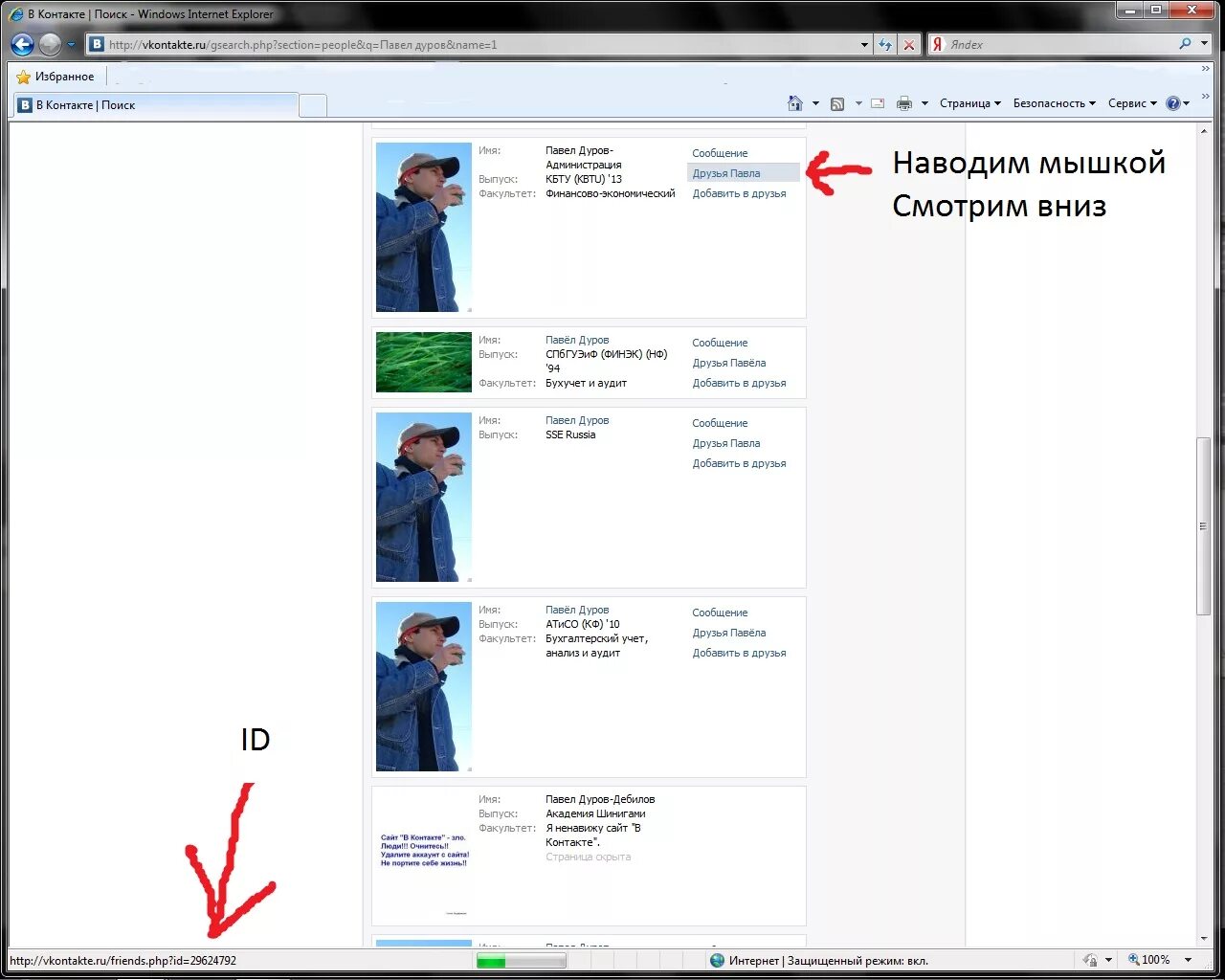Image resolution: width=1225 pixels, height=980 pixels.
Task: Click Добавить в друзья in АТиСО row
Action: point(739,653)
